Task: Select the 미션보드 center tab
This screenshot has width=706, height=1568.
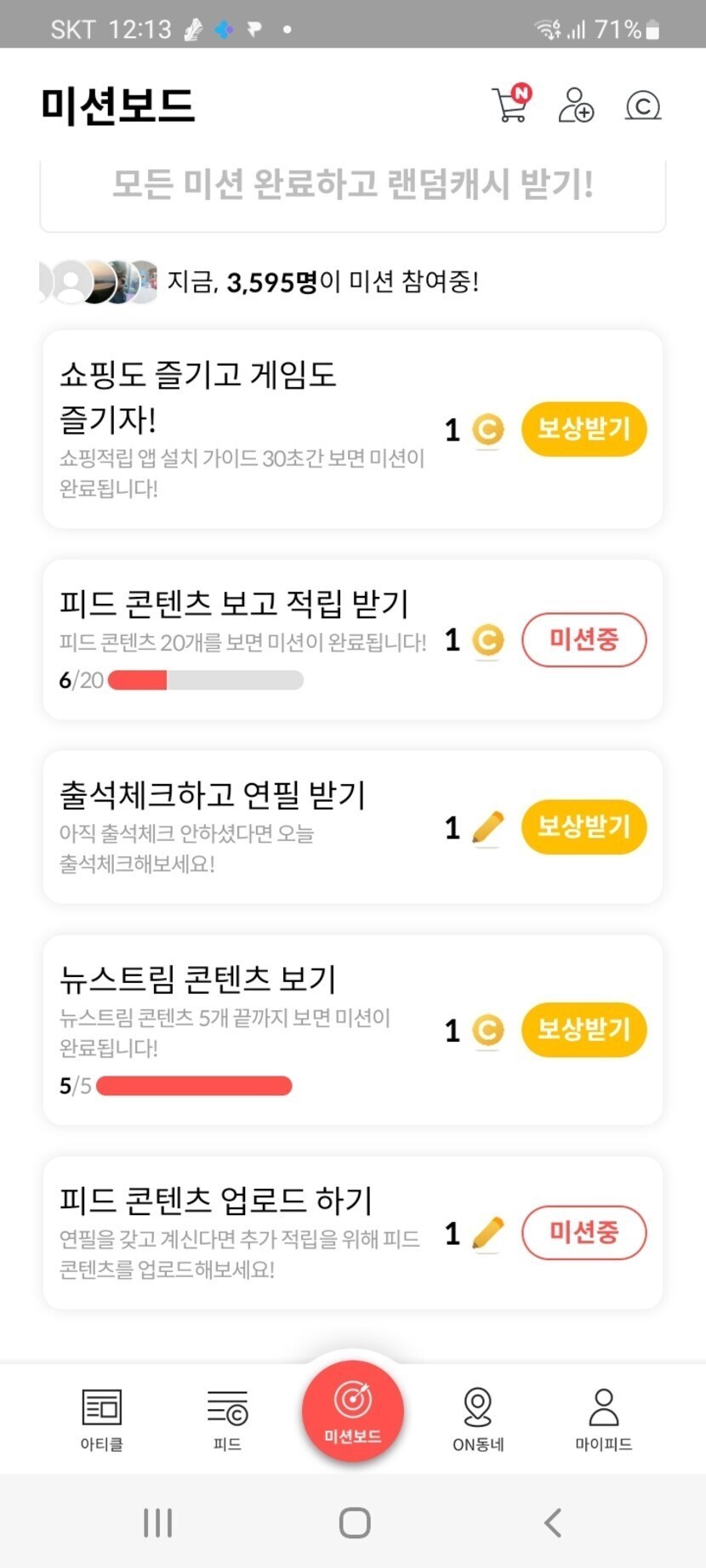Action: [x=353, y=1412]
